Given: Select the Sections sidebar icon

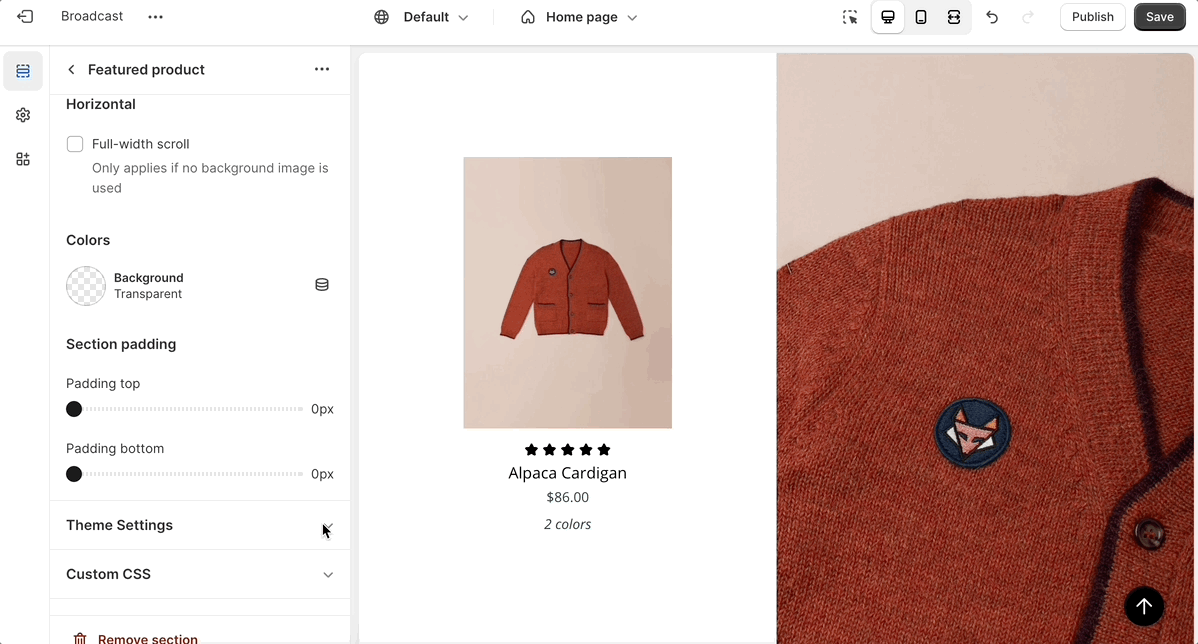Looking at the screenshot, I should tap(23, 71).
